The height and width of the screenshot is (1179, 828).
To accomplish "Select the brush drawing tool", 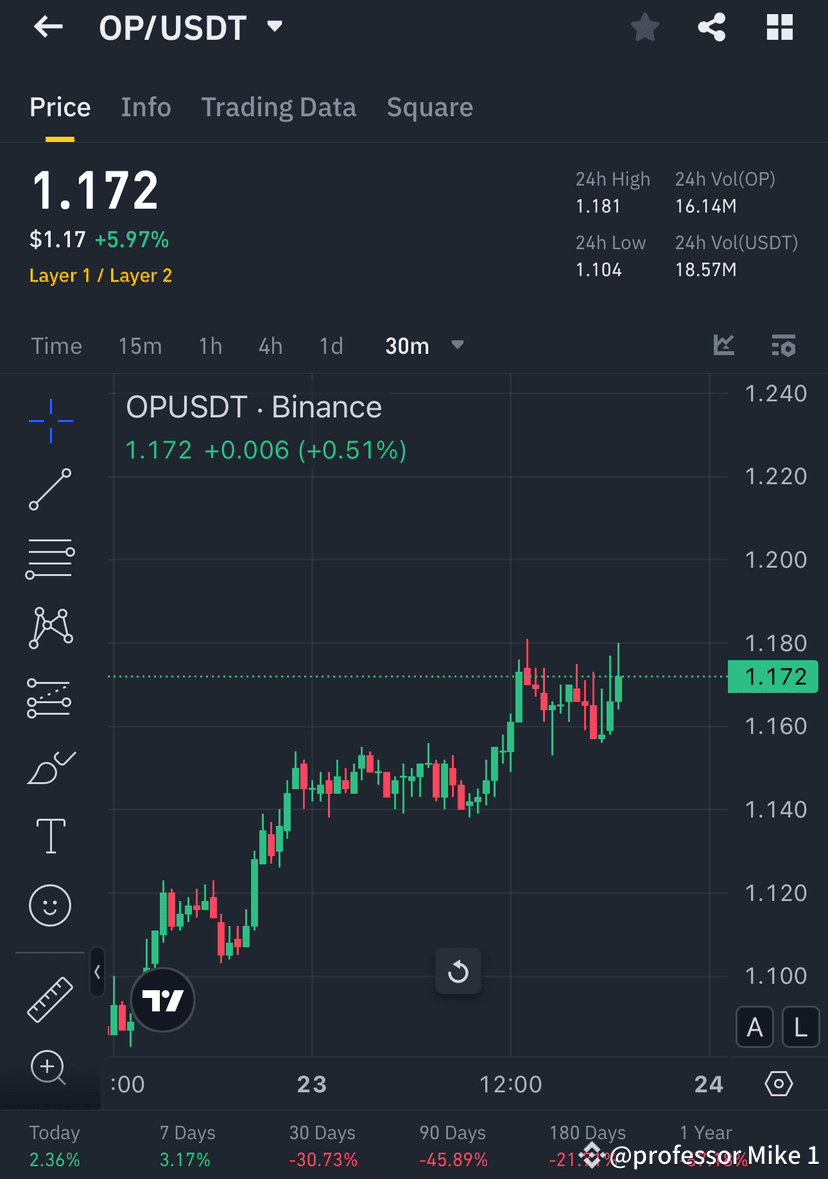I will (x=49, y=765).
